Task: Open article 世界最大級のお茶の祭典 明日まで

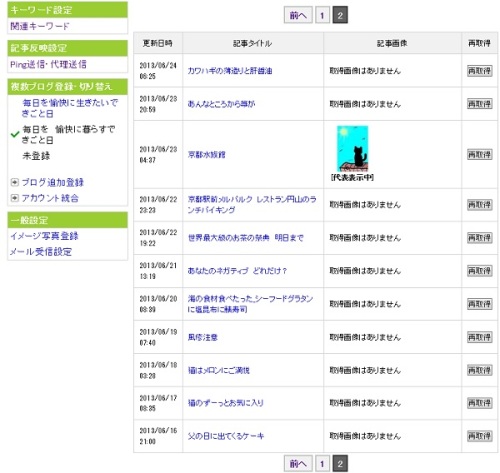Action: pyautogui.click(x=246, y=238)
